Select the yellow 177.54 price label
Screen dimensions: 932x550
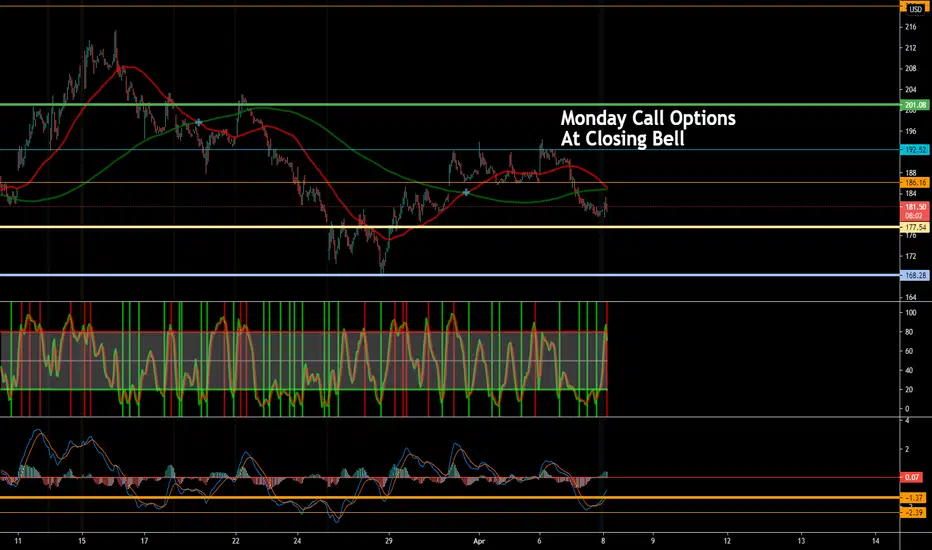click(x=915, y=227)
